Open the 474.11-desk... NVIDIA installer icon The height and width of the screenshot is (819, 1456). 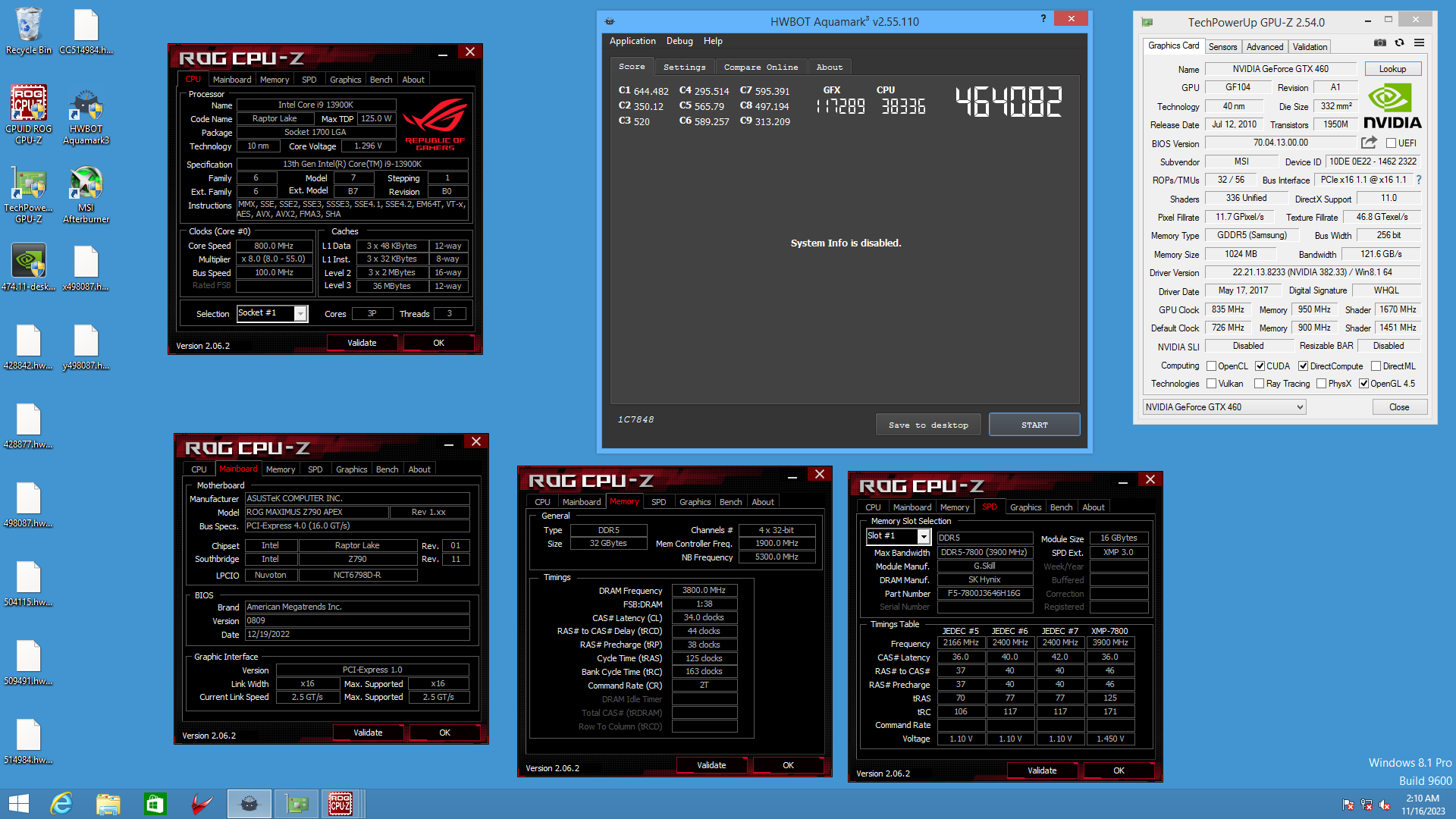(29, 267)
